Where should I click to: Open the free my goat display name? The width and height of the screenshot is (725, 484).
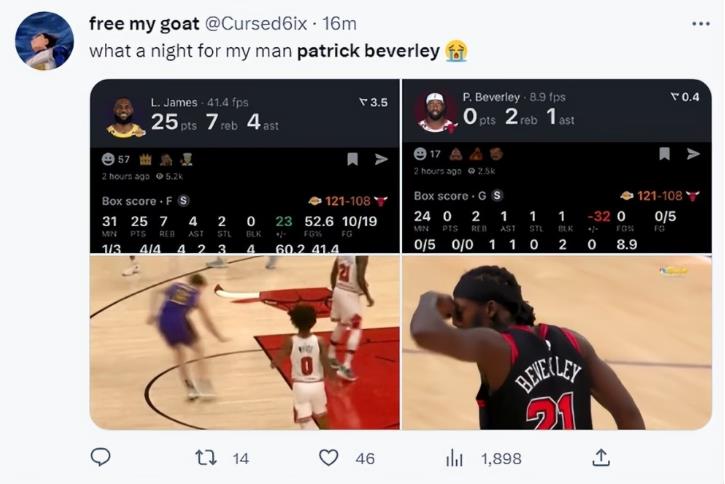pyautogui.click(x=144, y=24)
